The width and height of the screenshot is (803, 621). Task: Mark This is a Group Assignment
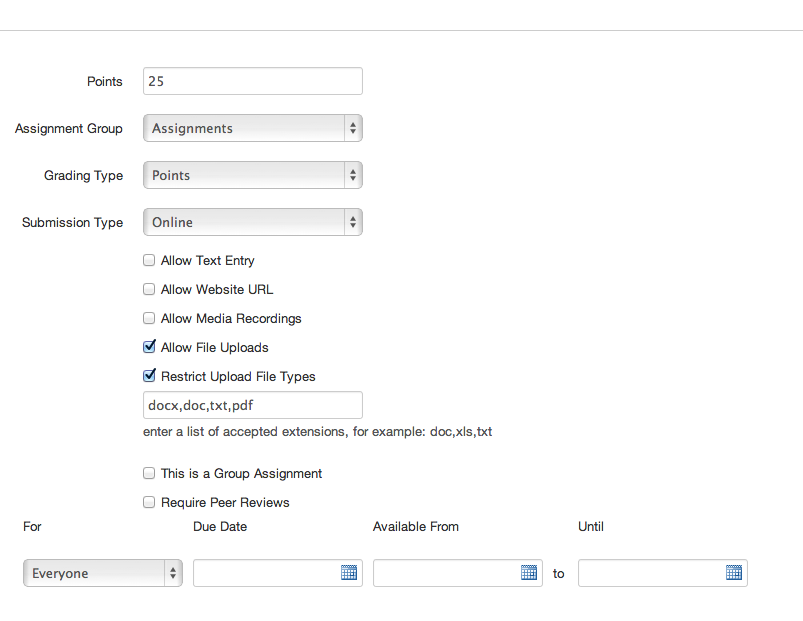click(x=149, y=473)
